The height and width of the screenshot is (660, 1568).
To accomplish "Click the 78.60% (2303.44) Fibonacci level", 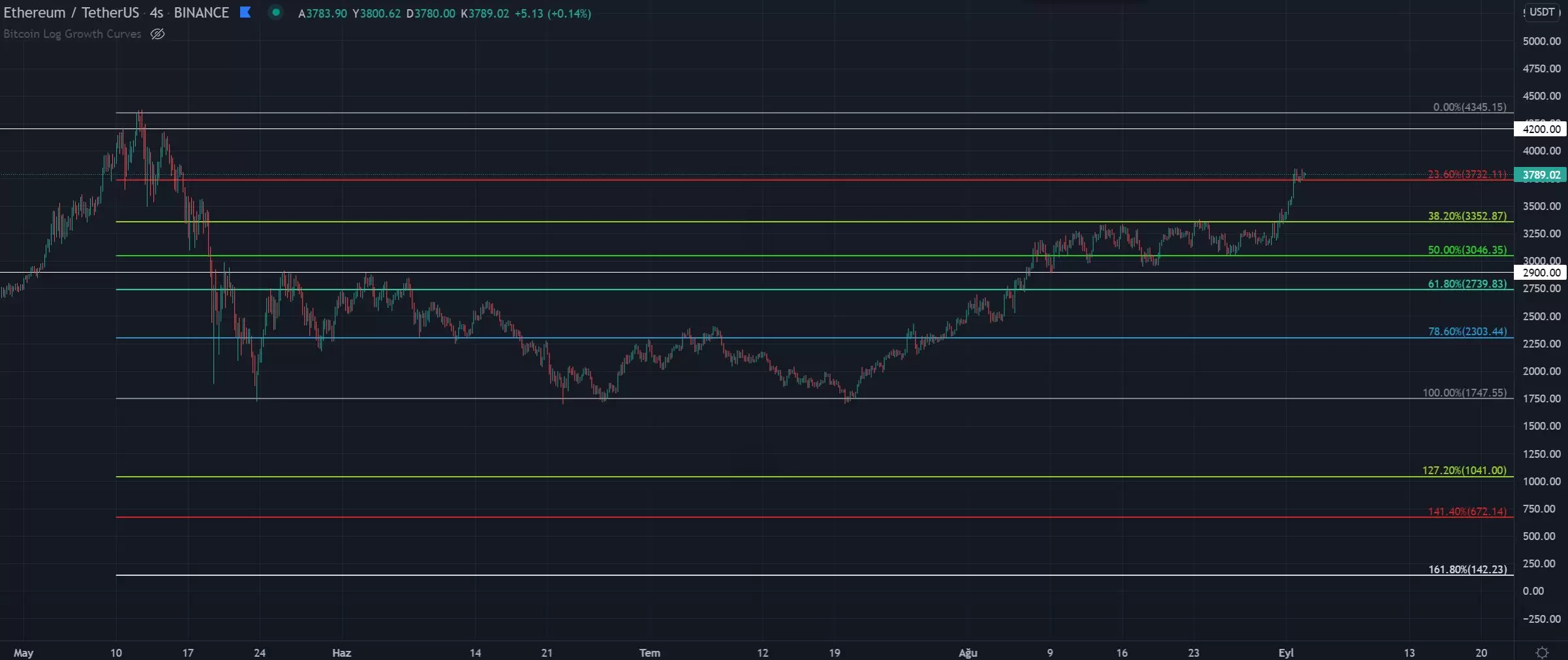I will pyautogui.click(x=1467, y=331).
